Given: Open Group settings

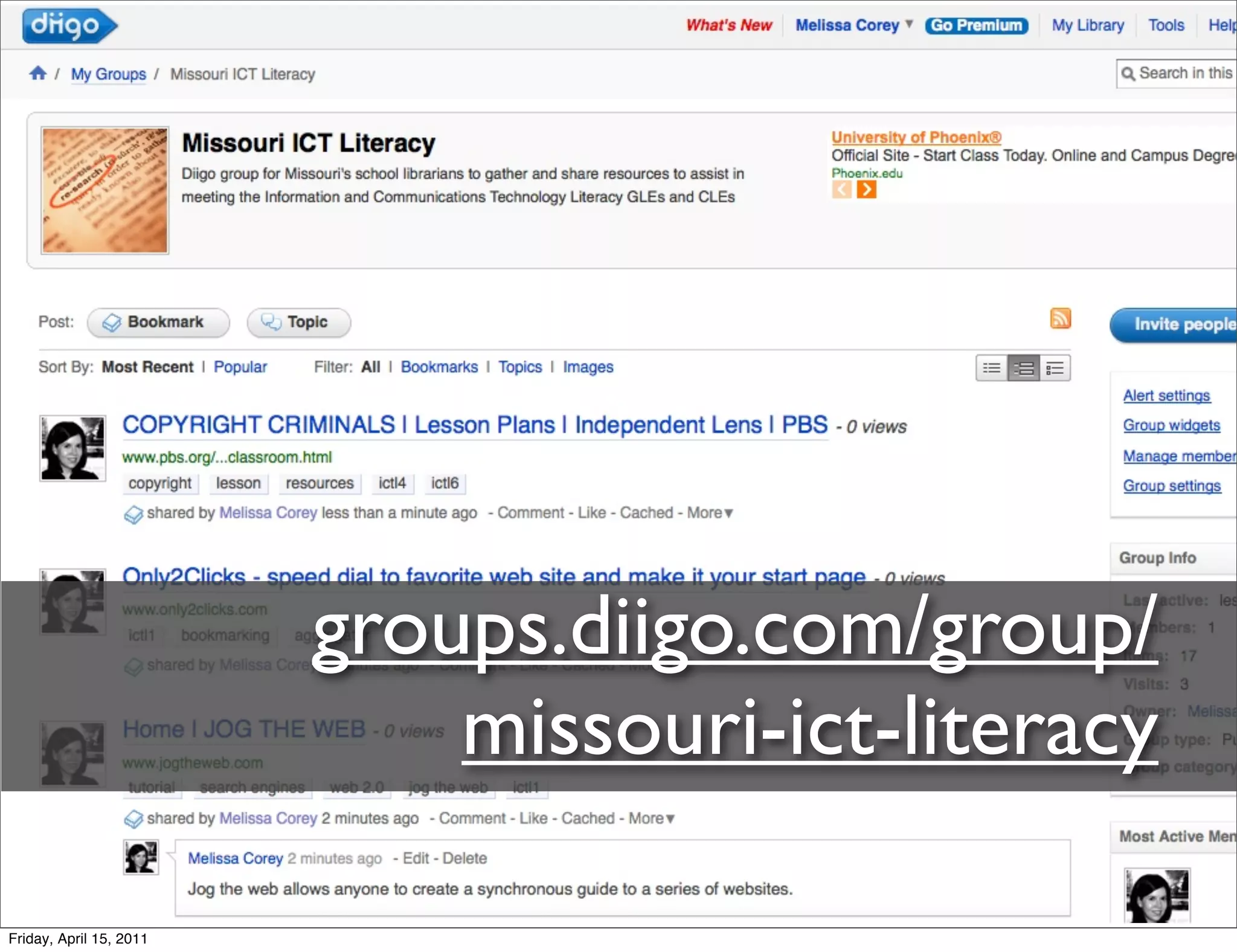Looking at the screenshot, I should click(x=1172, y=486).
